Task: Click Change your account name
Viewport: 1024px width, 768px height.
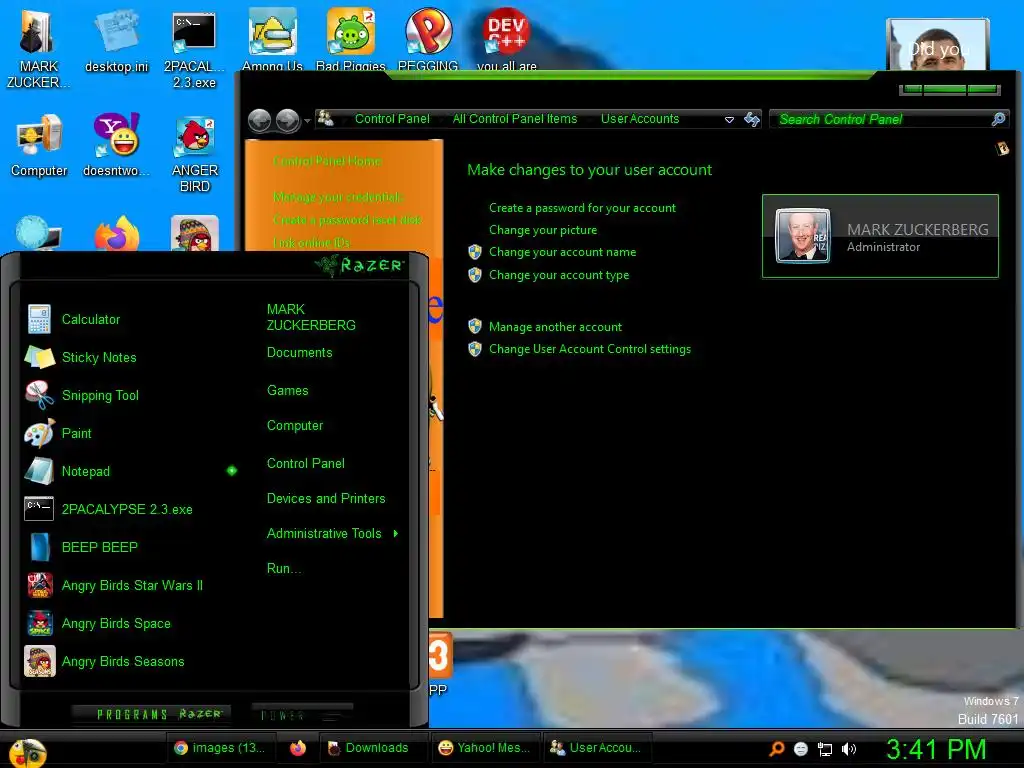Action: [562, 252]
